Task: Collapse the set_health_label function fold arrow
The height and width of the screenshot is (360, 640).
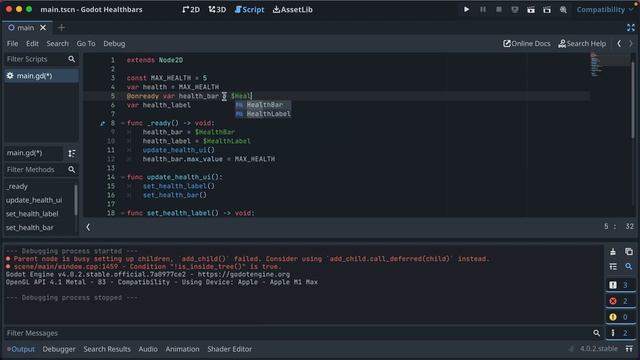Action: [122, 213]
